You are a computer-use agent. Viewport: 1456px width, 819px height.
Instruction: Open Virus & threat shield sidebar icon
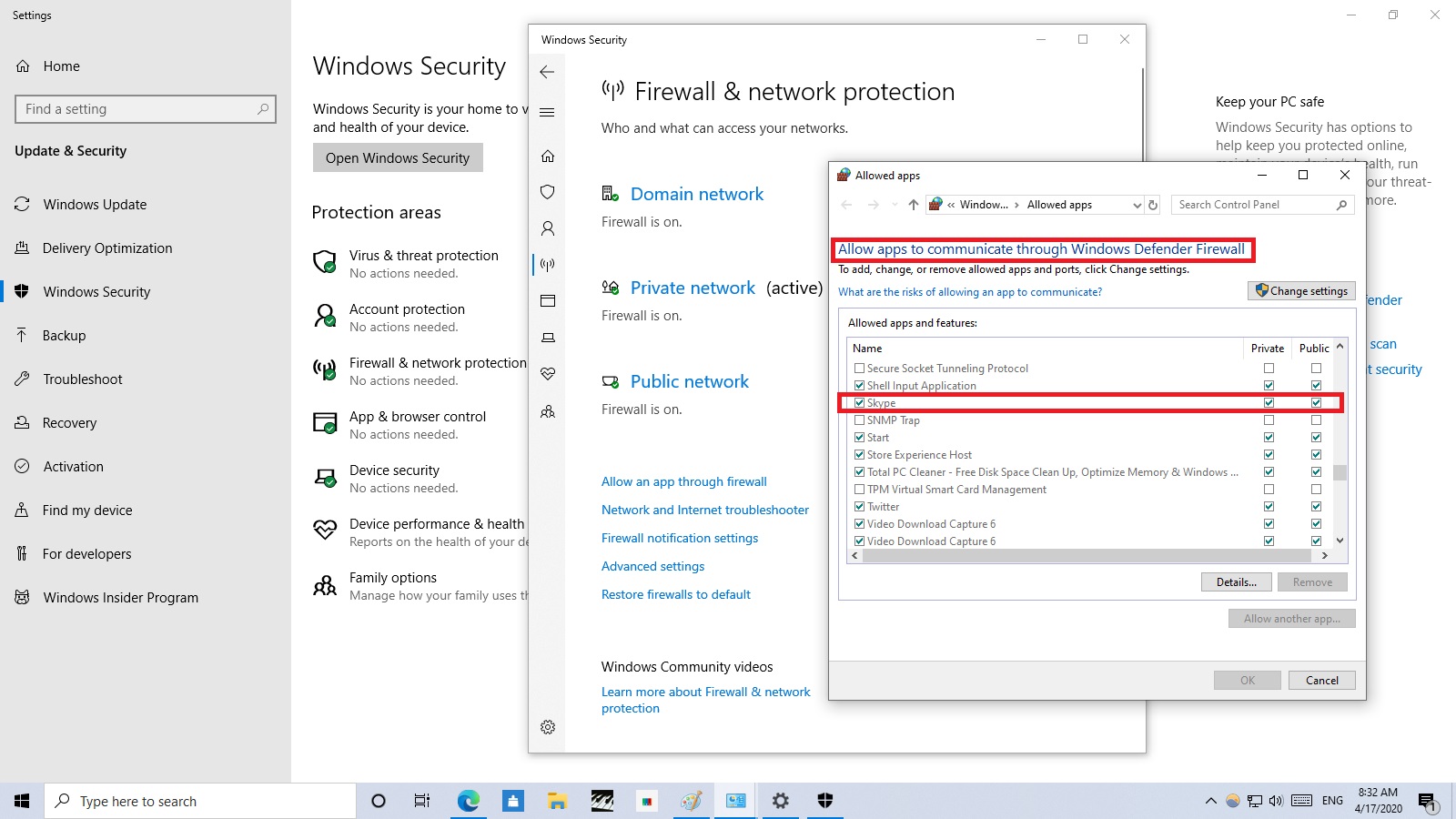pyautogui.click(x=548, y=192)
